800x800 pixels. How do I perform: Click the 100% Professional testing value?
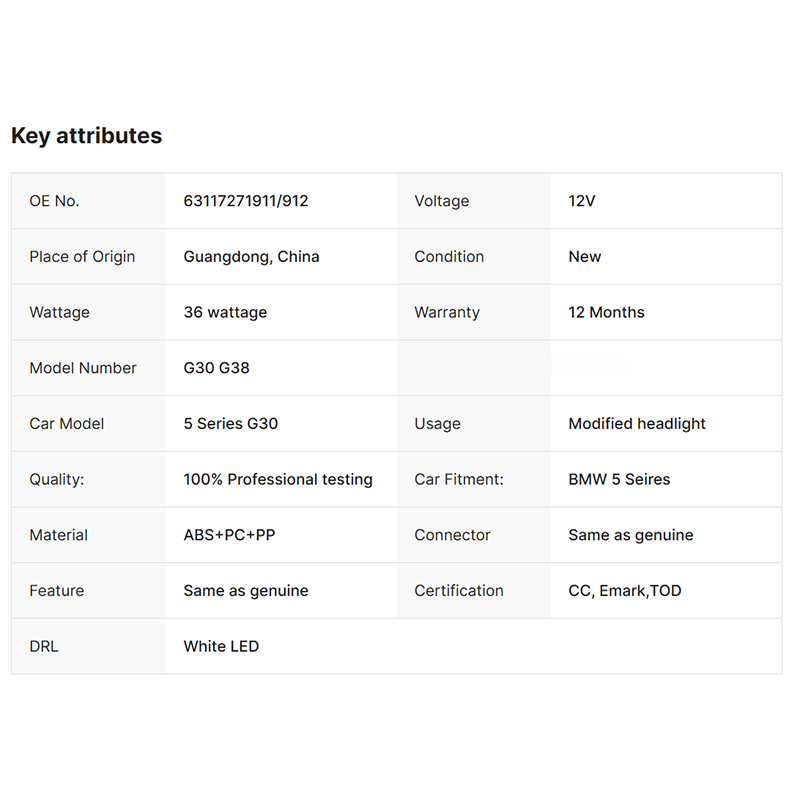(278, 479)
